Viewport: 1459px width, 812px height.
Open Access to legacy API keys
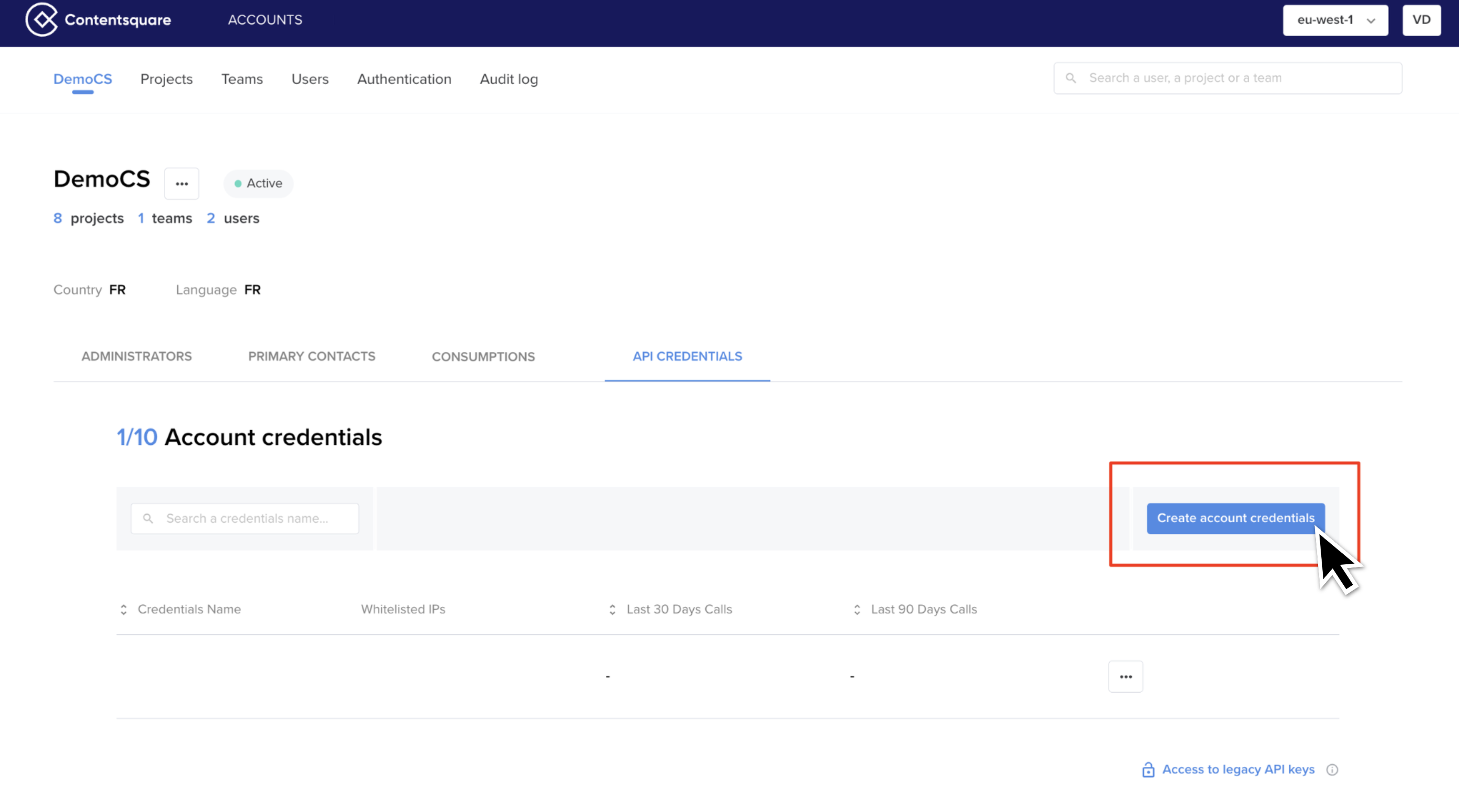coord(1238,769)
